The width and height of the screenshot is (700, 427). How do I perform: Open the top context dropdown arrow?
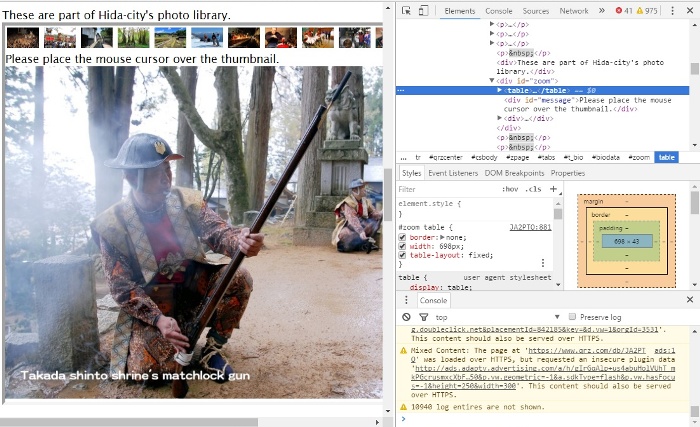(557, 317)
